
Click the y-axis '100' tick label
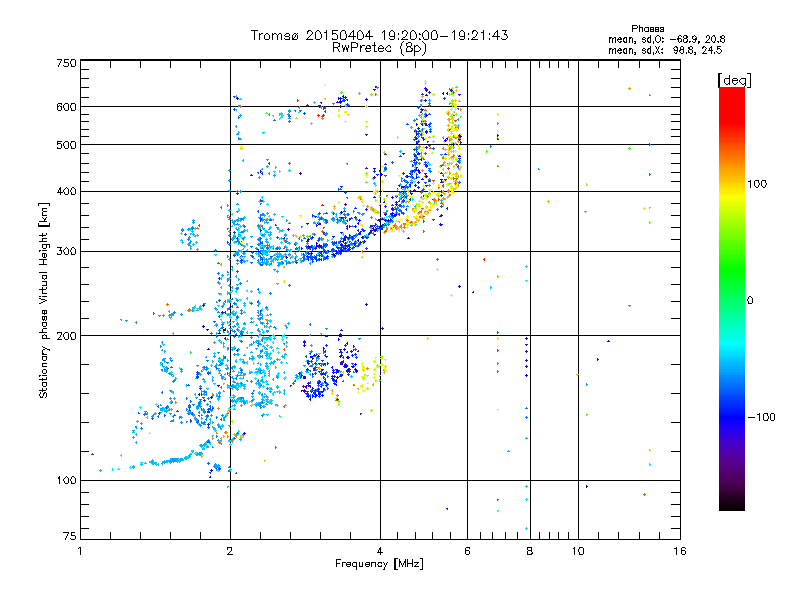click(66, 481)
